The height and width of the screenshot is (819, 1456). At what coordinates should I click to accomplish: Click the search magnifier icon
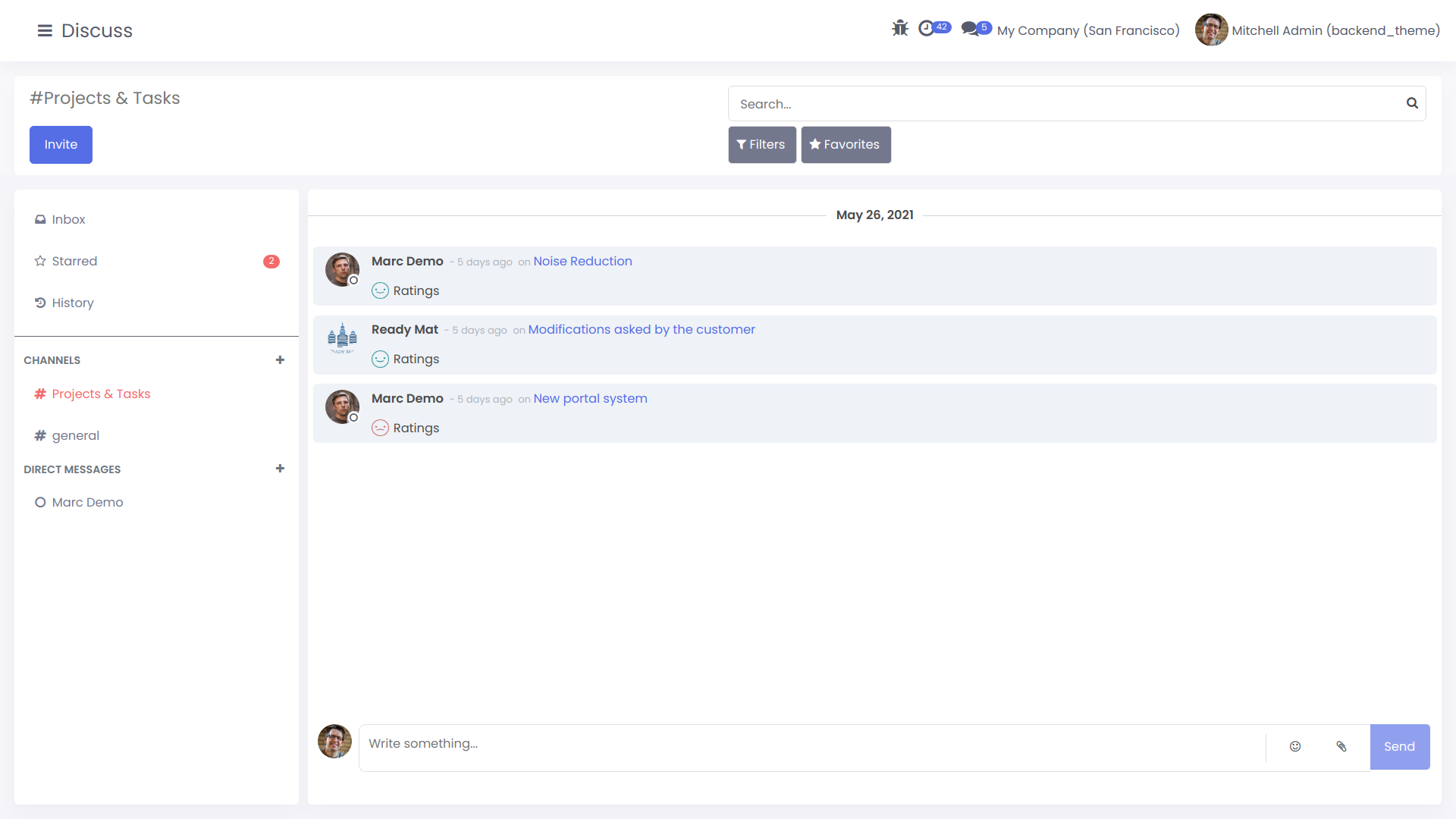click(x=1412, y=103)
